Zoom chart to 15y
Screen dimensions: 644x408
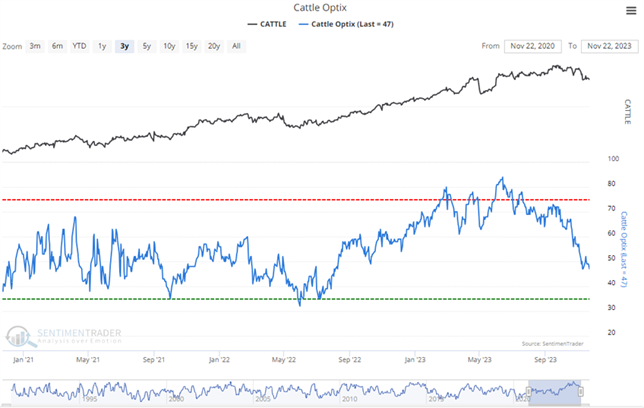[192, 46]
